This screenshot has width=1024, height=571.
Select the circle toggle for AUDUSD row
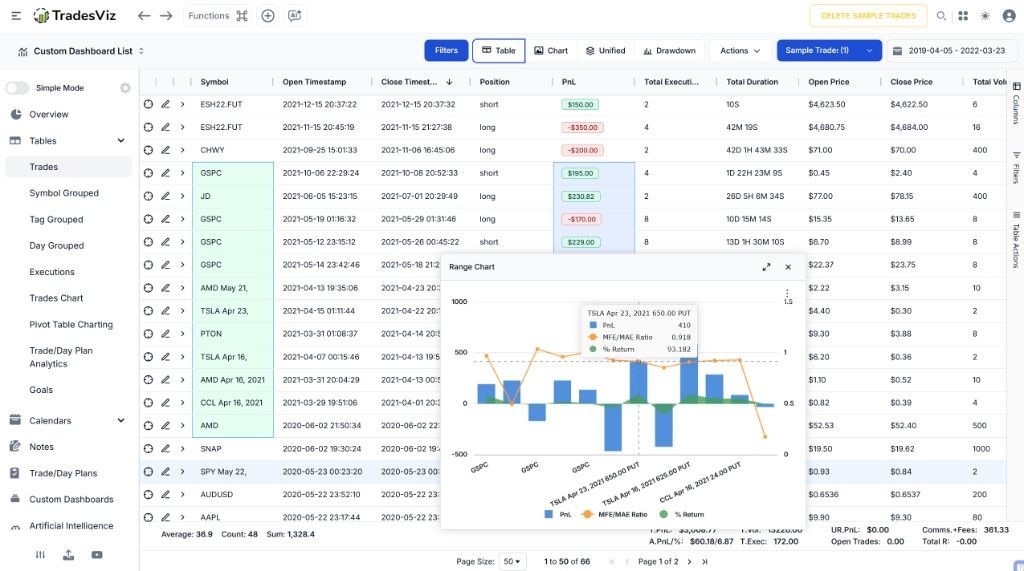tap(148, 494)
